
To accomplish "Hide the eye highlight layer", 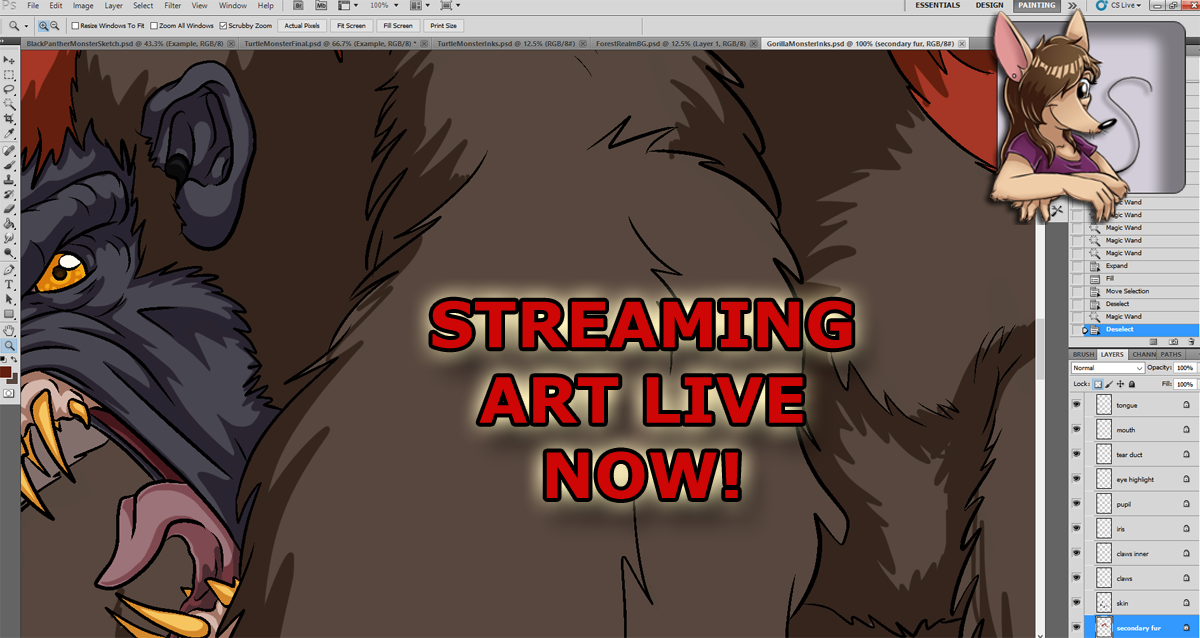I will [1077, 480].
